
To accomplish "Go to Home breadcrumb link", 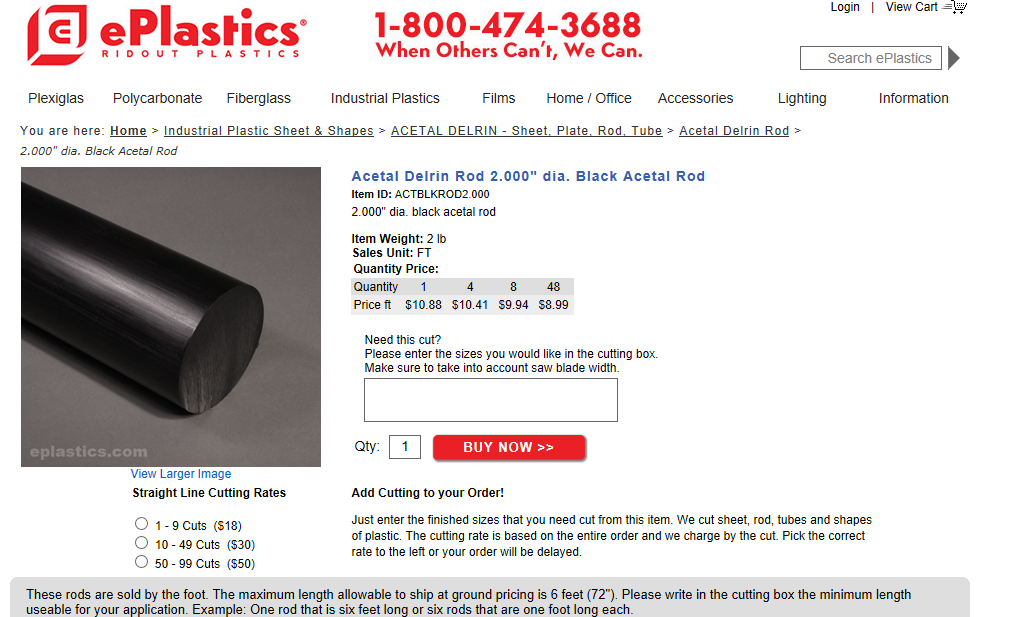I will pyautogui.click(x=128, y=130).
